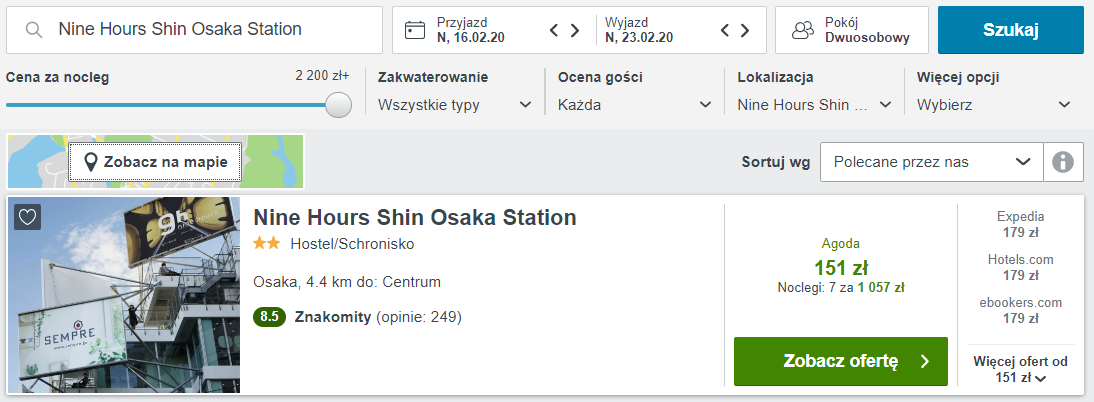1094x402 pixels.
Task: Open the check-in calendar icon
Action: pyautogui.click(x=415, y=30)
